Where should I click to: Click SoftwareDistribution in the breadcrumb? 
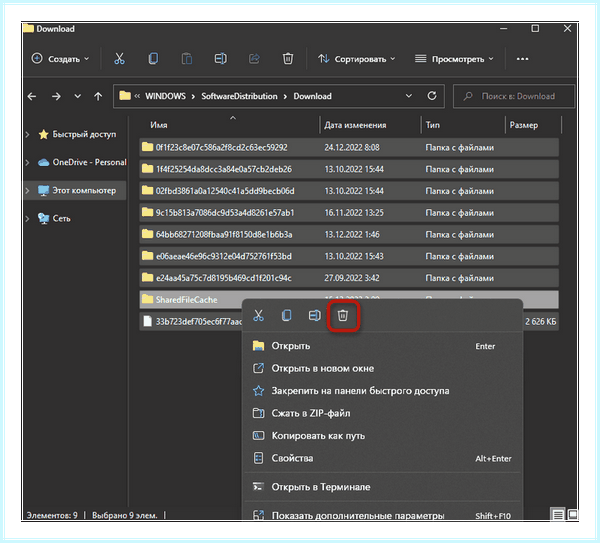239,96
